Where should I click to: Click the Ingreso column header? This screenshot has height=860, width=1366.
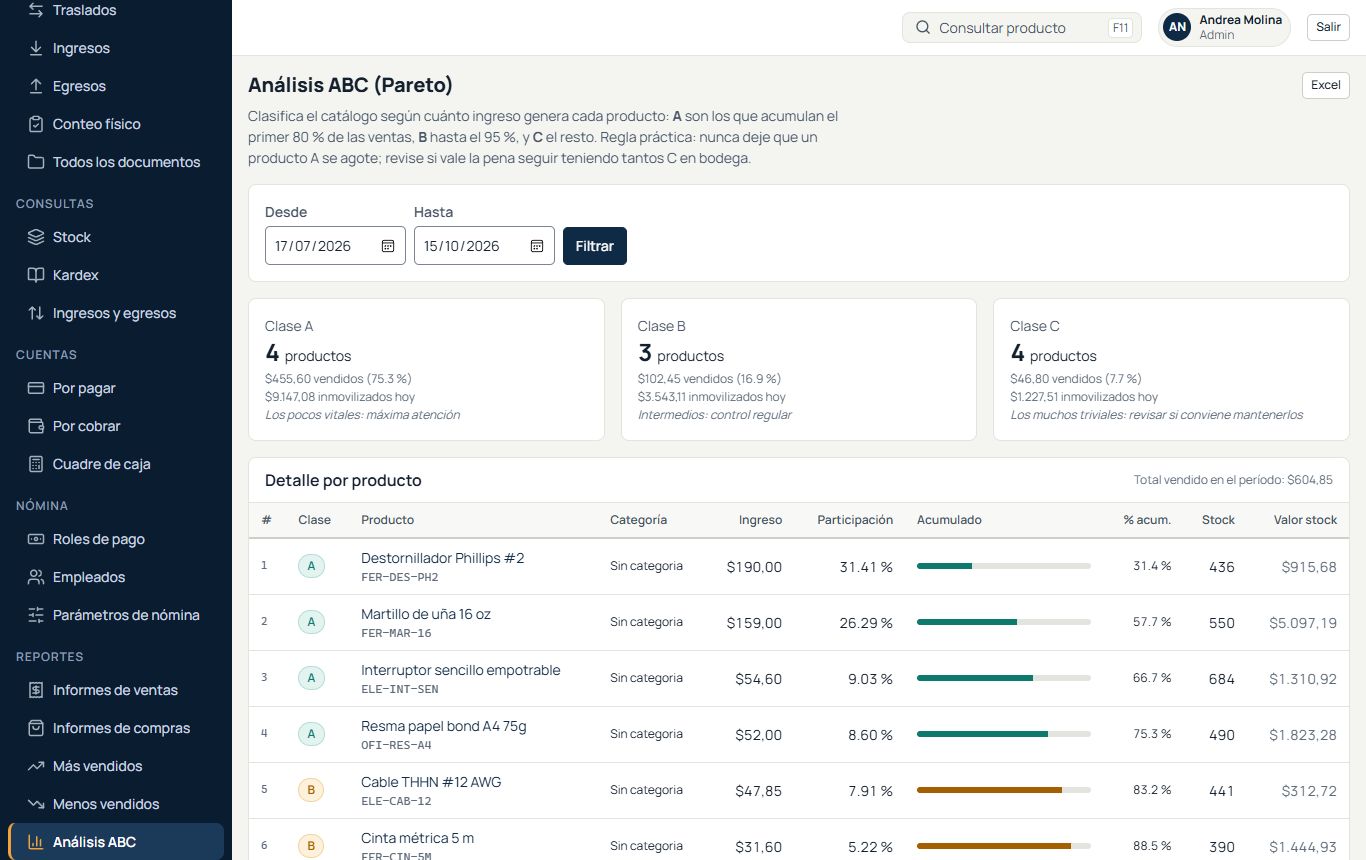[760, 520]
